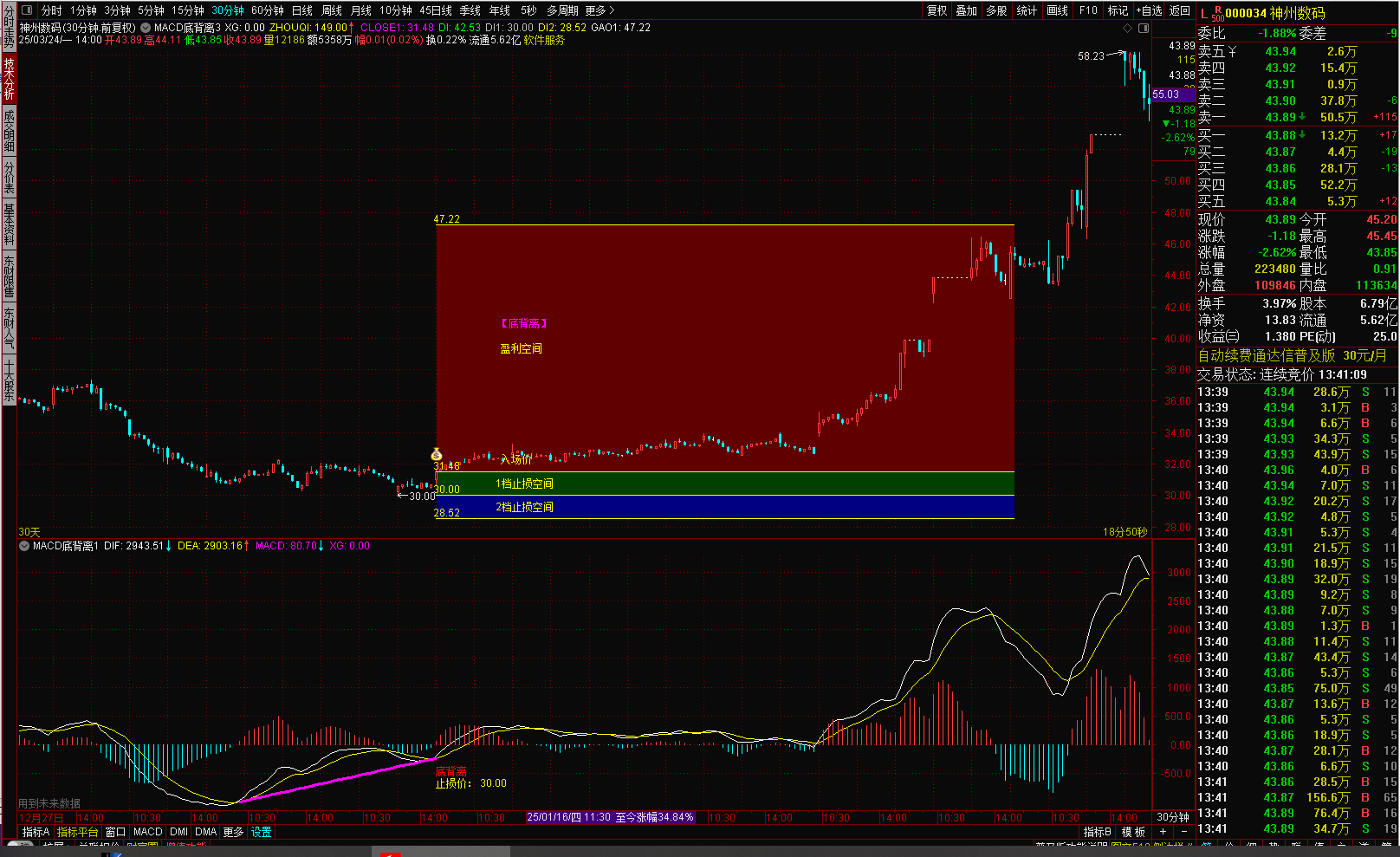Click the bottom 窗口 option
This screenshot has height=857, width=1400.
tap(116, 832)
